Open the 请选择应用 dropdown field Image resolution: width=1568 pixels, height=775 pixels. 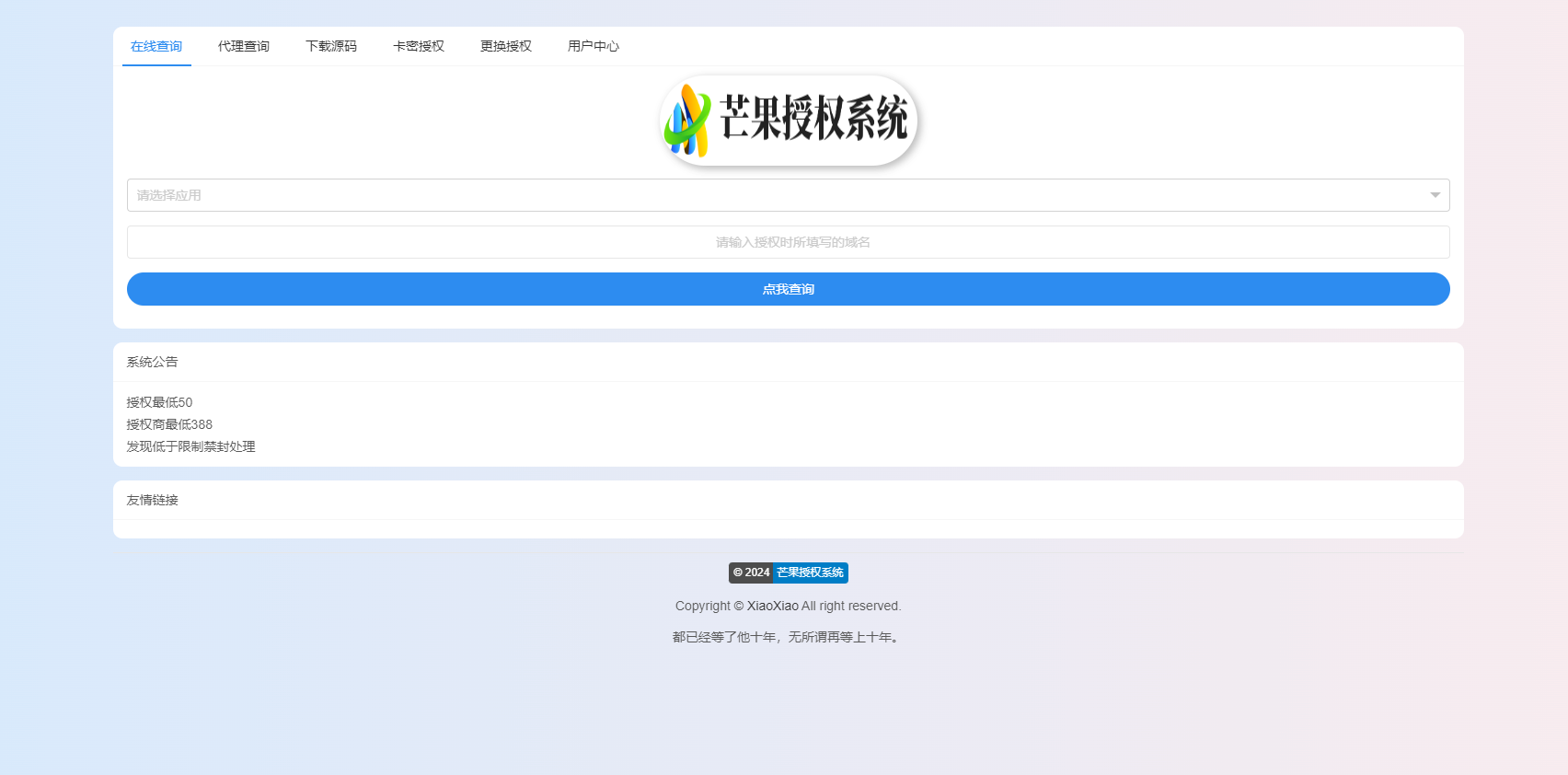click(773, 195)
